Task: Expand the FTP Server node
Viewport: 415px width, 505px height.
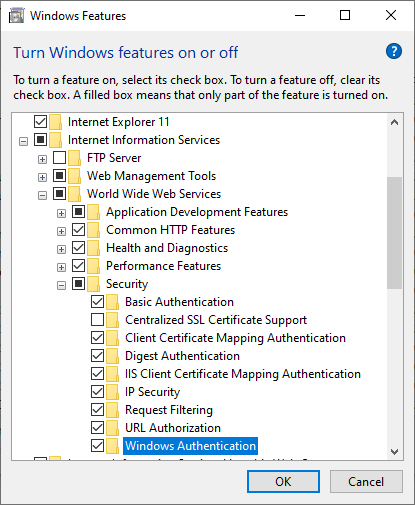Action: (42, 159)
